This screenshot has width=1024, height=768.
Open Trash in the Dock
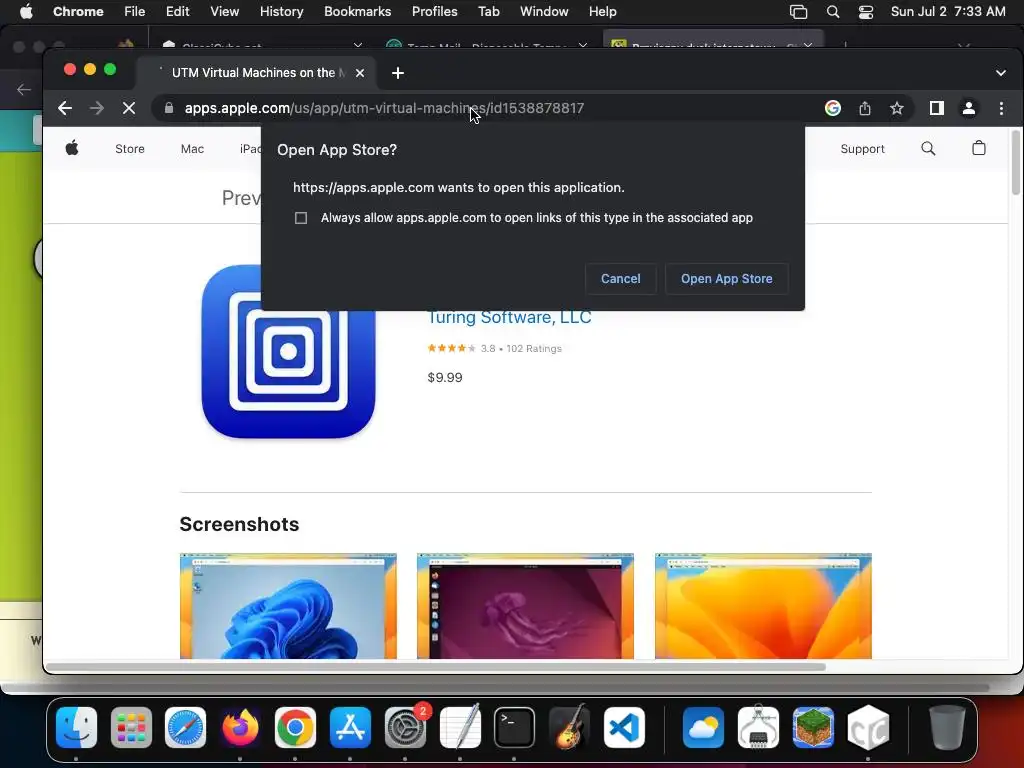(x=947, y=727)
